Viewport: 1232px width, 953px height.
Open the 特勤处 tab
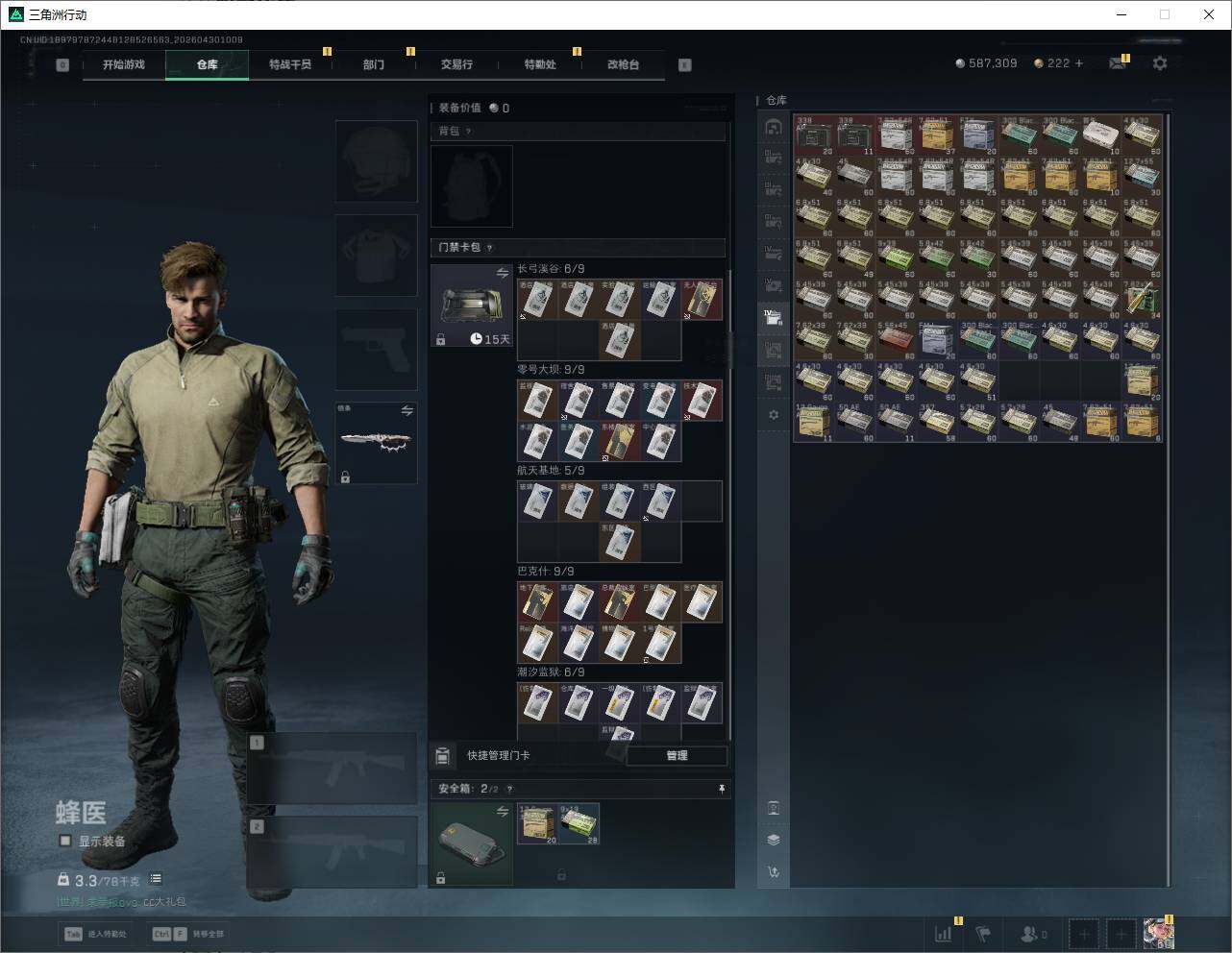click(540, 64)
